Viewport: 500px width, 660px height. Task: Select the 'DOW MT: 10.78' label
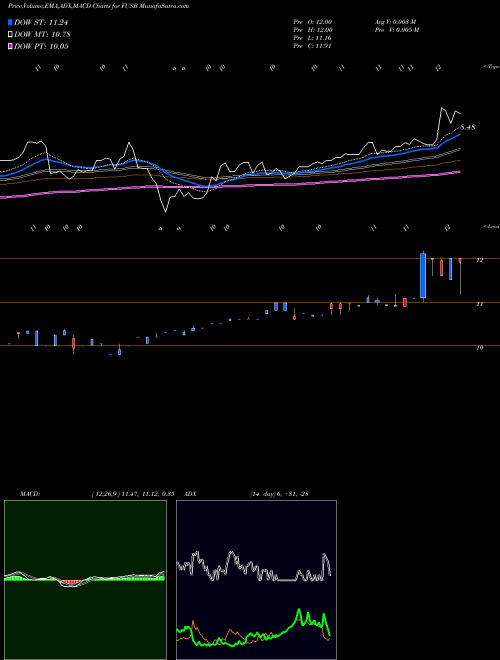(x=42, y=35)
